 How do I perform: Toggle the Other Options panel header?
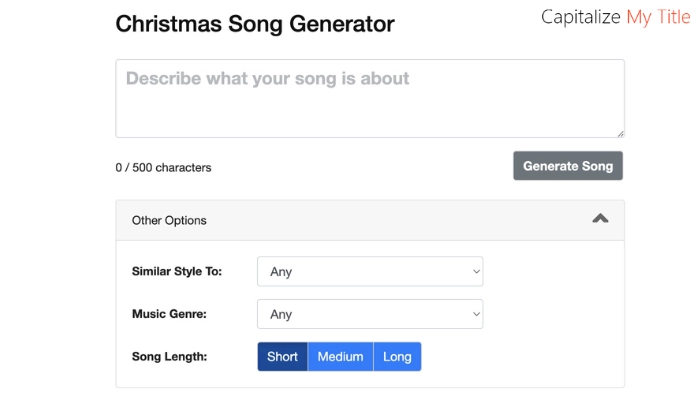(x=370, y=220)
